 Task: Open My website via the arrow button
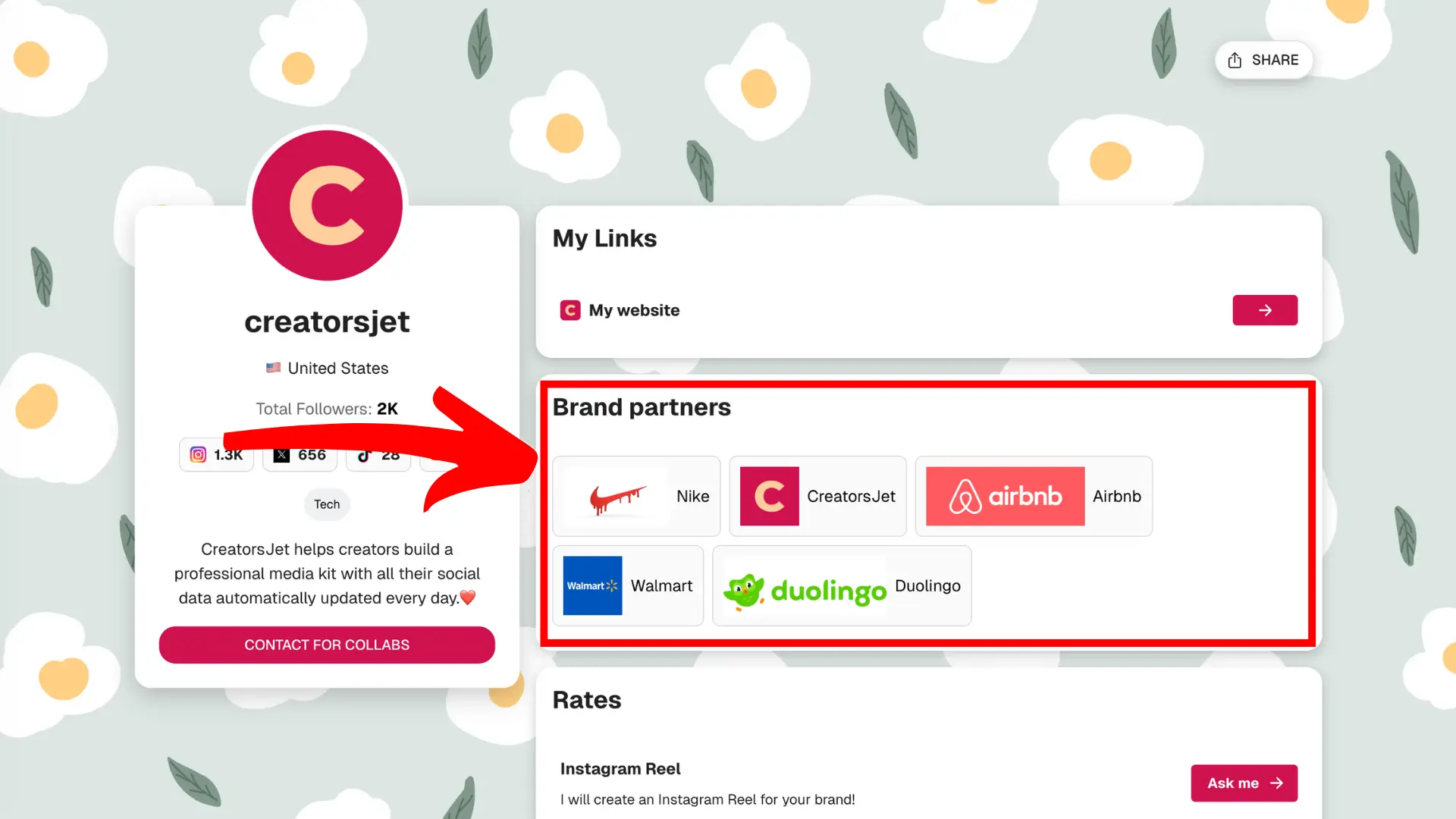pos(1264,310)
